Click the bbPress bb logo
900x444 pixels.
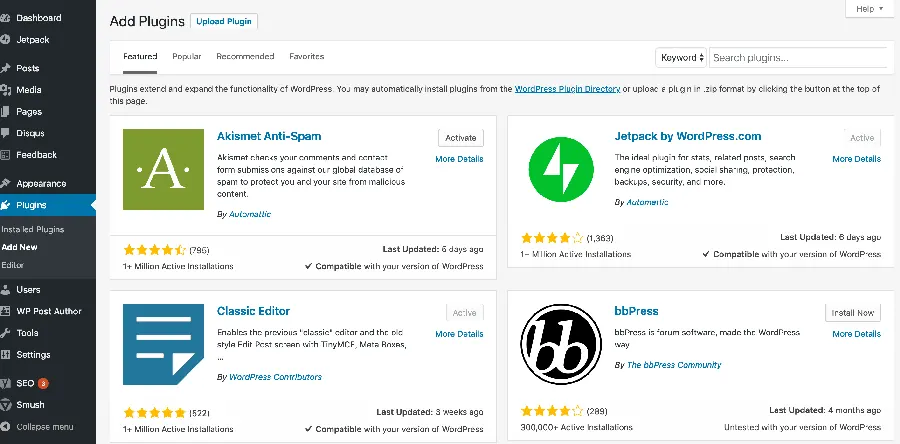point(561,344)
